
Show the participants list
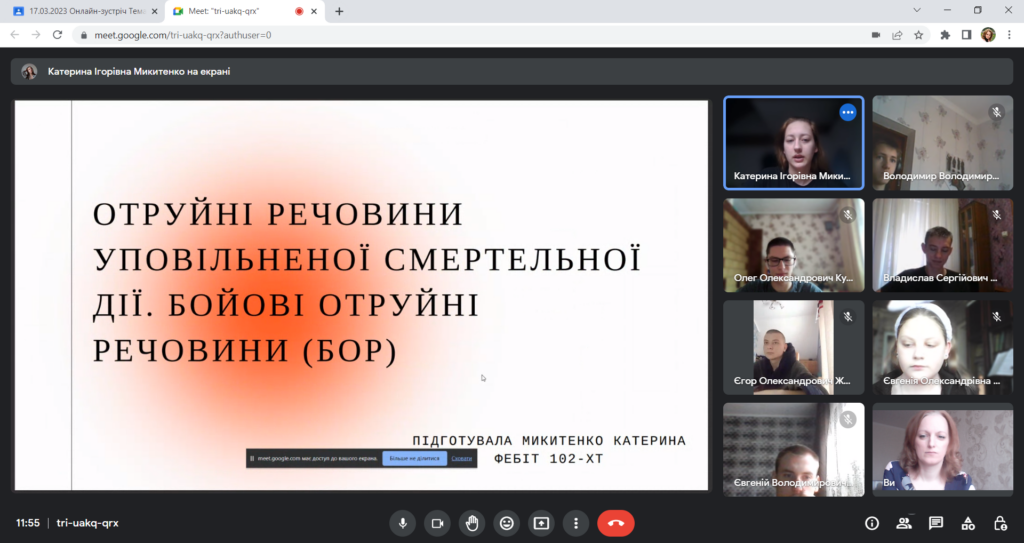click(904, 523)
